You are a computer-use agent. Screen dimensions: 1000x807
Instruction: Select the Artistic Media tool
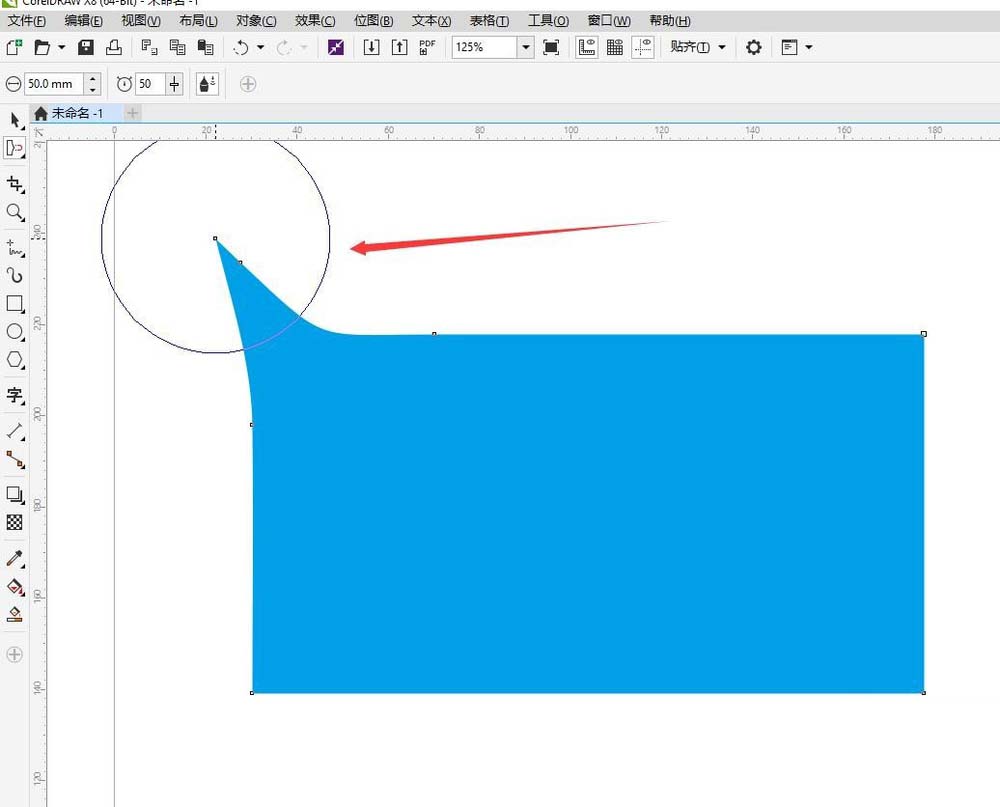pyautogui.click(x=15, y=276)
